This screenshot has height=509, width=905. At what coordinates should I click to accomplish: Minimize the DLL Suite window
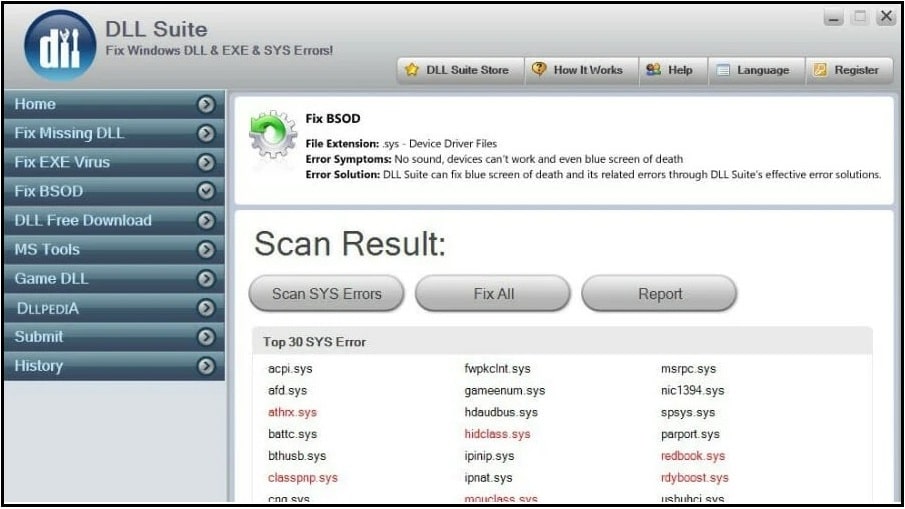(833, 17)
